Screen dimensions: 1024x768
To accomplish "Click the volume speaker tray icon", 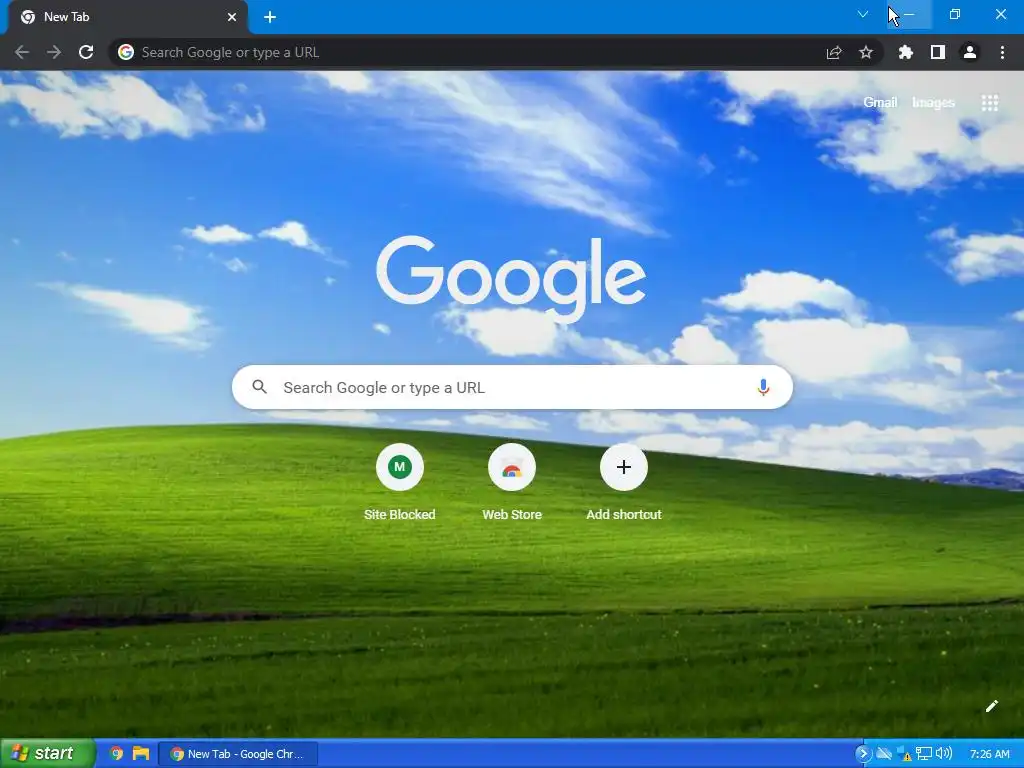I will [944, 754].
